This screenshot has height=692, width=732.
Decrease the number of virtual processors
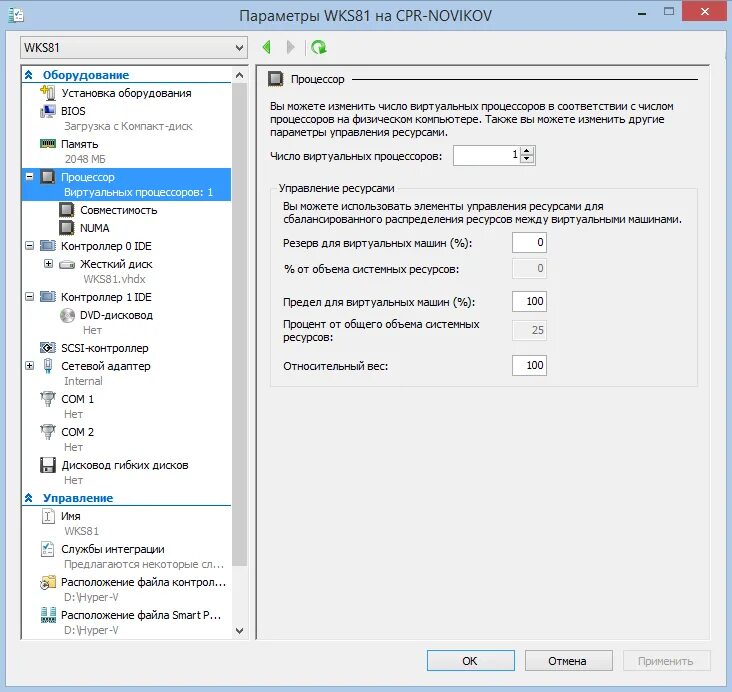point(527,159)
